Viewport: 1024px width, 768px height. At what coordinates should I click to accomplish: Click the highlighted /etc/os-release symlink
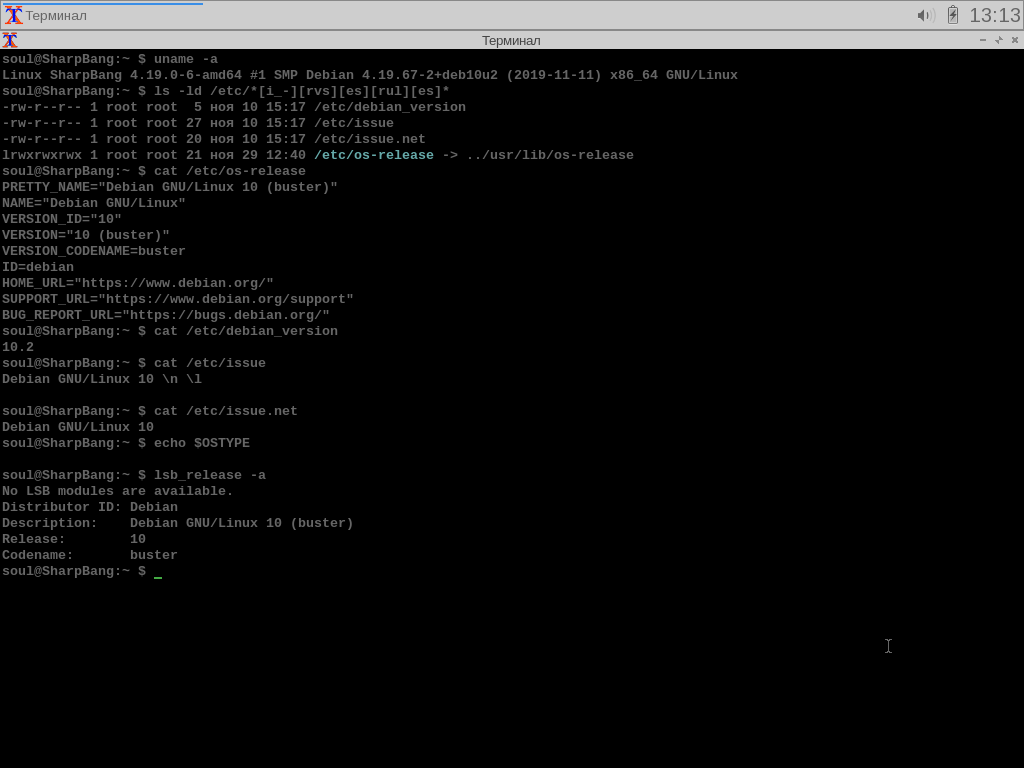(x=374, y=155)
